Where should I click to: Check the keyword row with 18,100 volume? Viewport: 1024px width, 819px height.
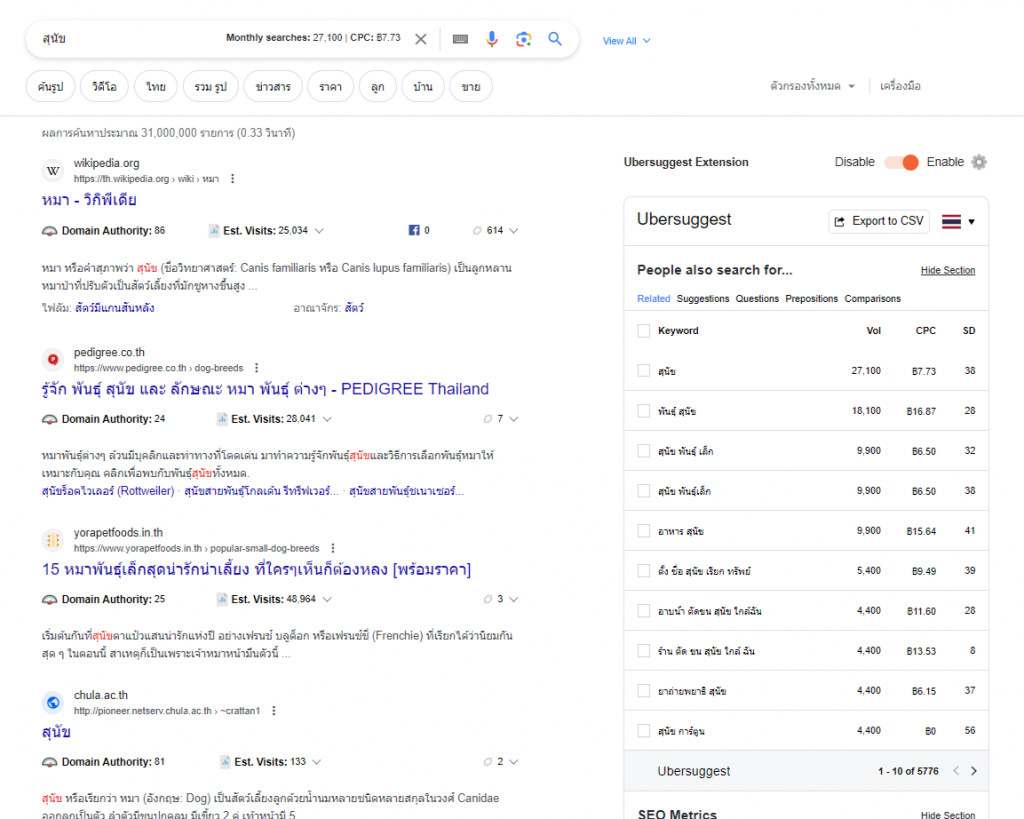[644, 411]
